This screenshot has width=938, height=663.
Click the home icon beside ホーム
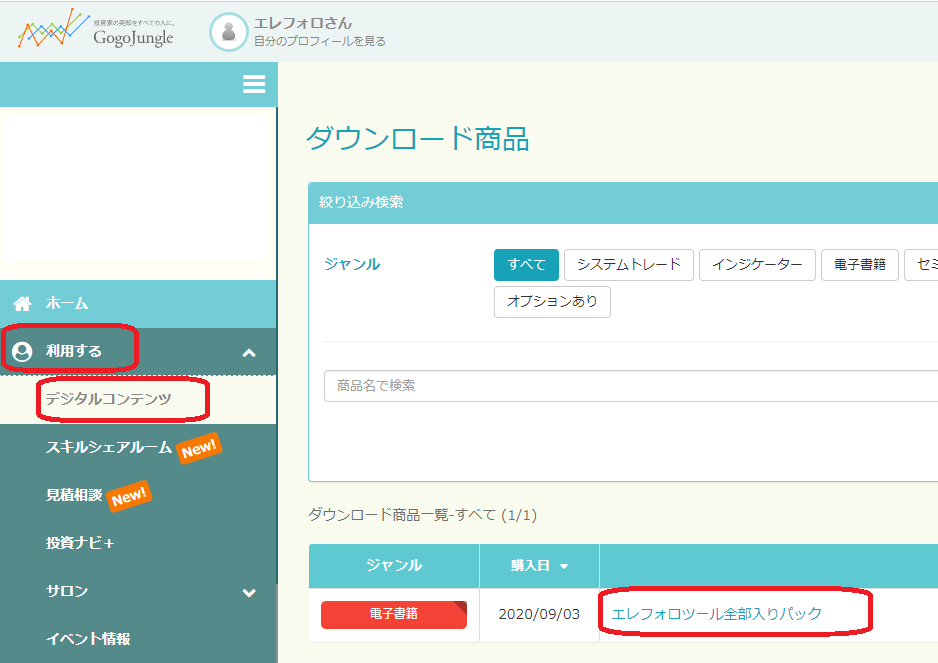pos(22,303)
